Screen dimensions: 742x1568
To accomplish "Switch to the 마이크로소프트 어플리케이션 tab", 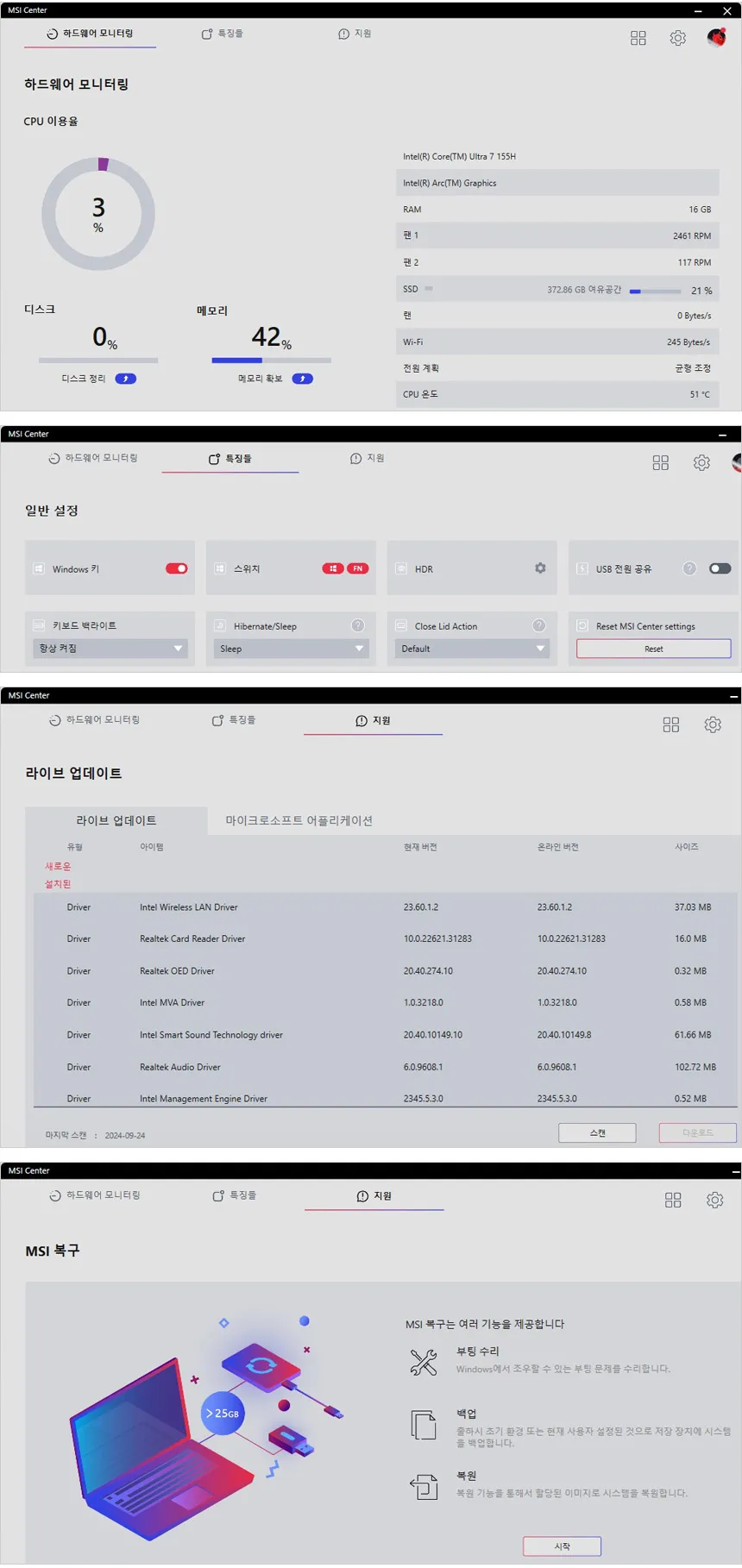I will pyautogui.click(x=299, y=820).
